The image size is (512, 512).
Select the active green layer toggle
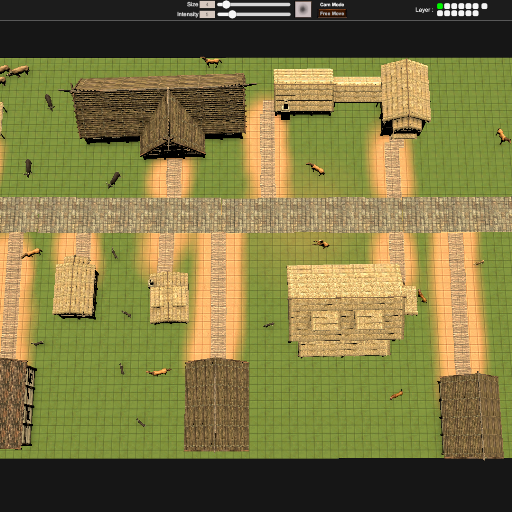[440, 6]
